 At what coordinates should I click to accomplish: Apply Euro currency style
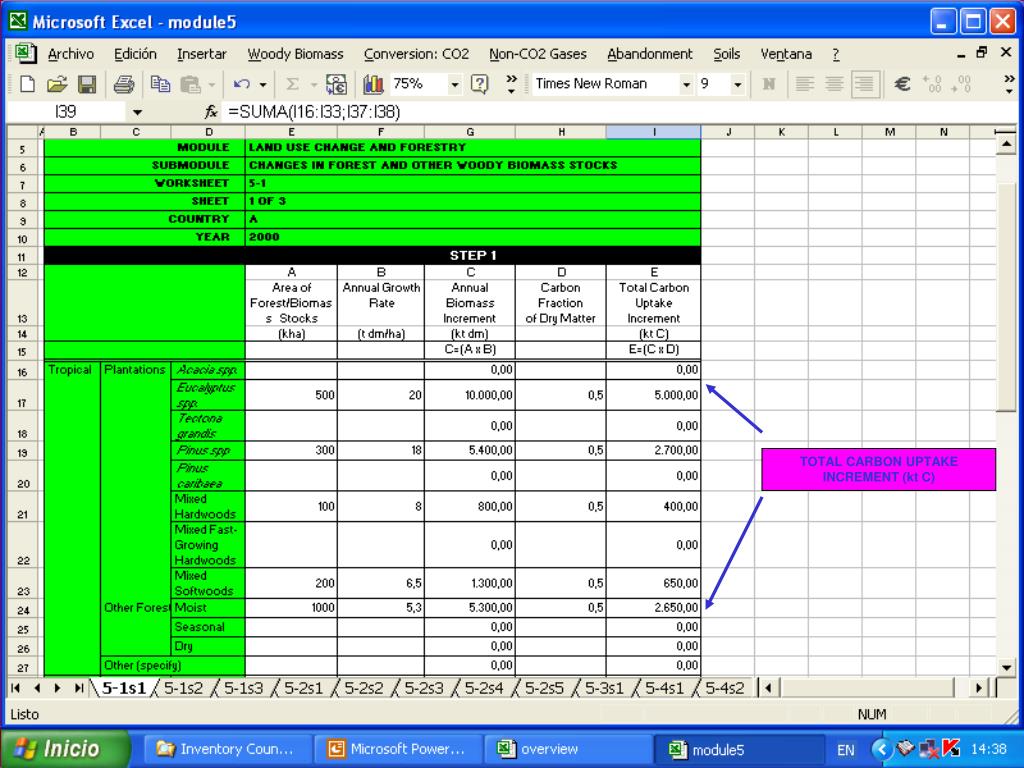point(903,84)
